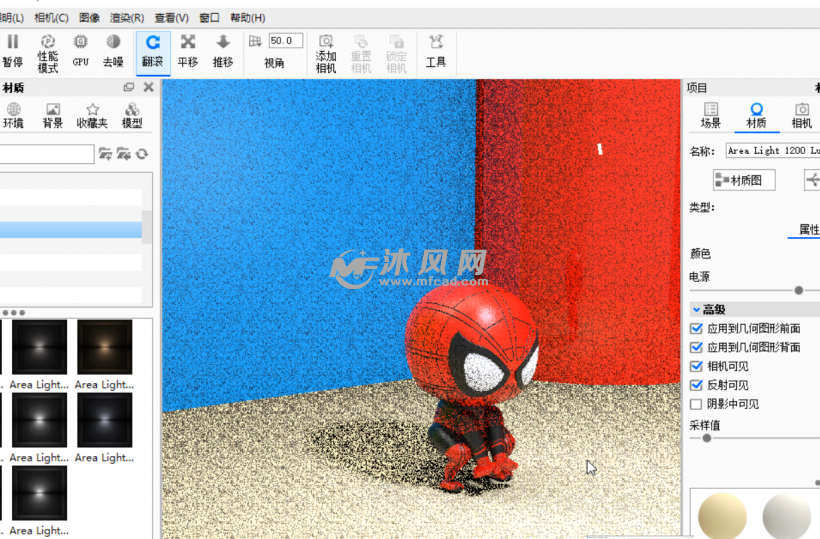820x539 pixels.
Task: Open the Material Graph (材质图) button
Action: coord(744,180)
